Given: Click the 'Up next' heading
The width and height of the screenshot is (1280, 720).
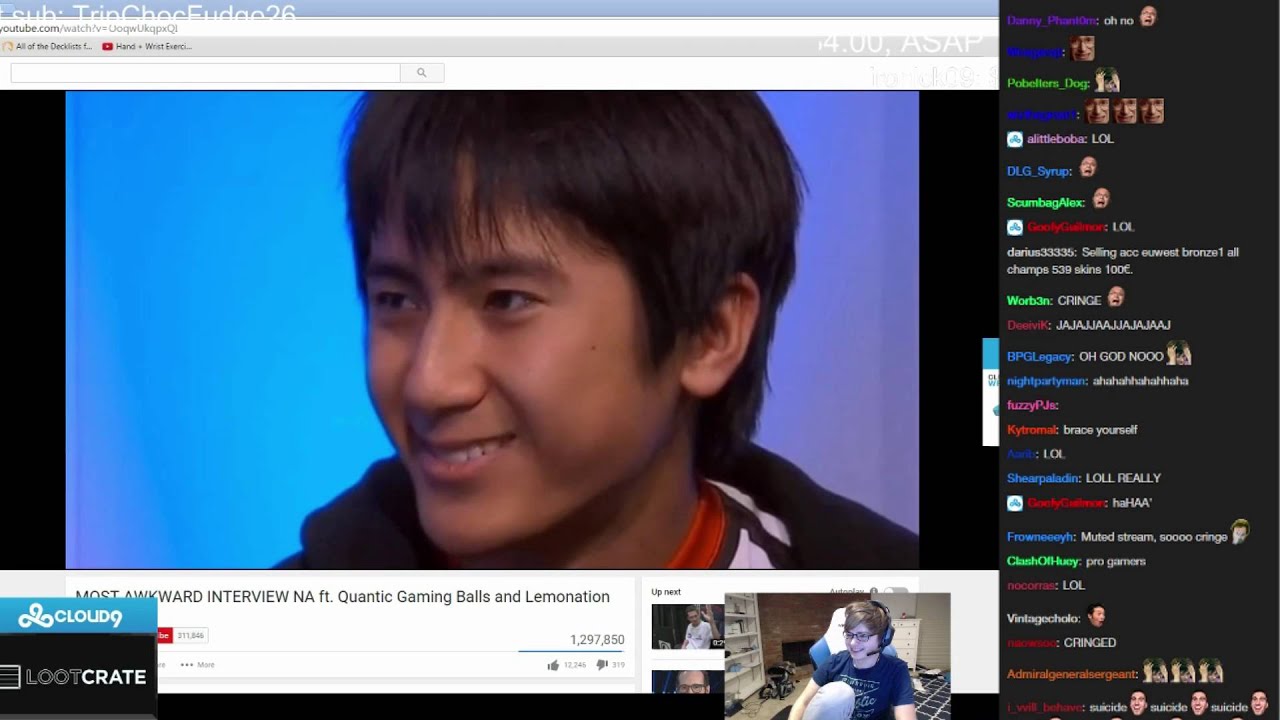Looking at the screenshot, I should (666, 592).
